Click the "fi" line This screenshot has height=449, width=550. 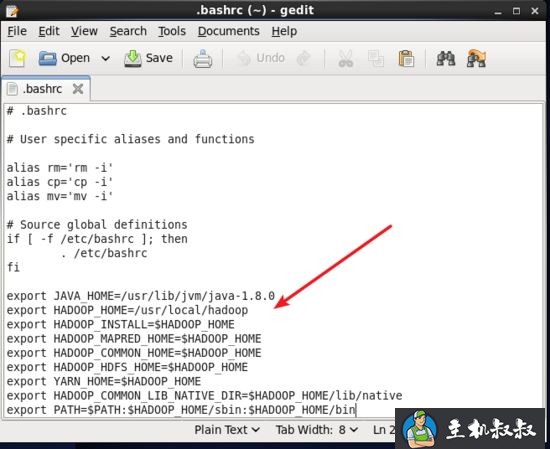13,268
